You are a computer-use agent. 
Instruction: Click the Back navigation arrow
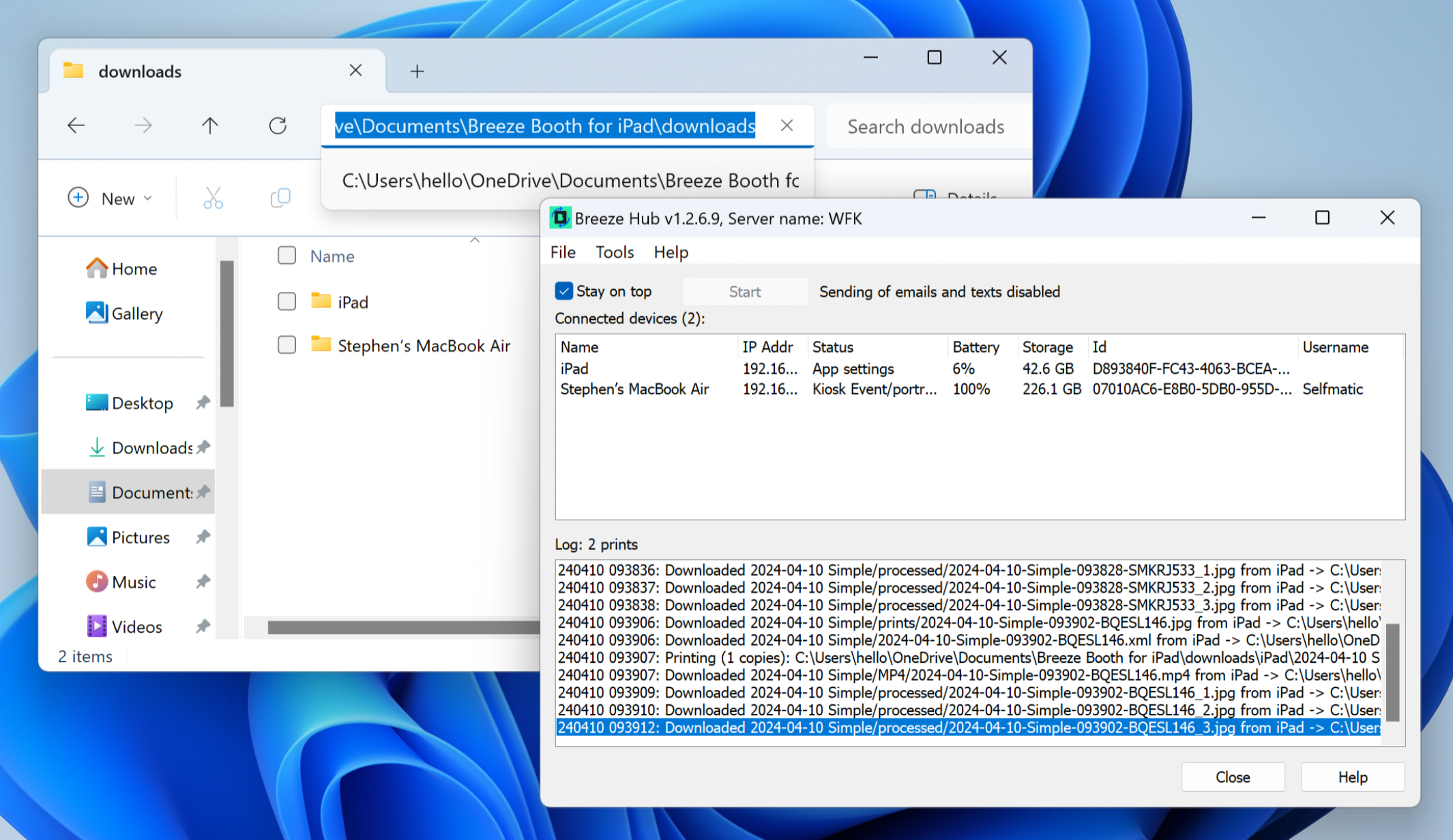click(x=76, y=125)
